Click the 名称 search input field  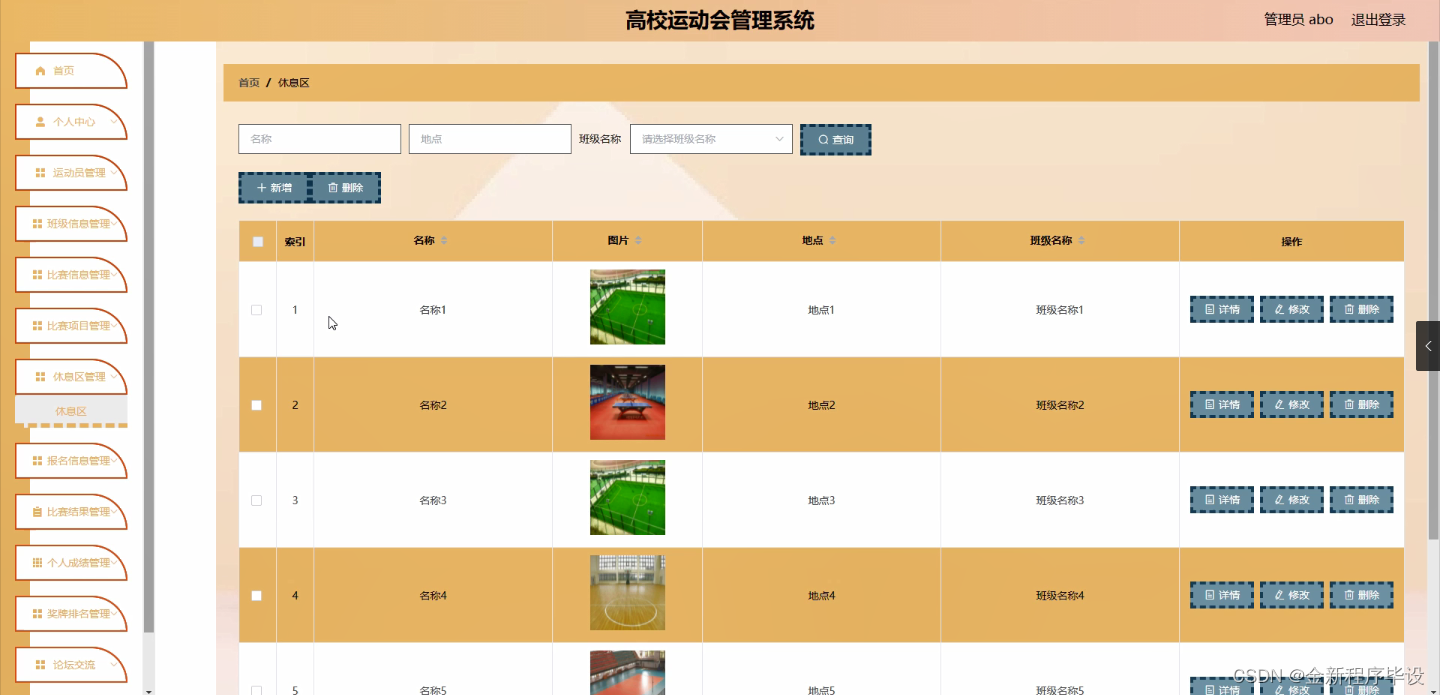(319, 139)
